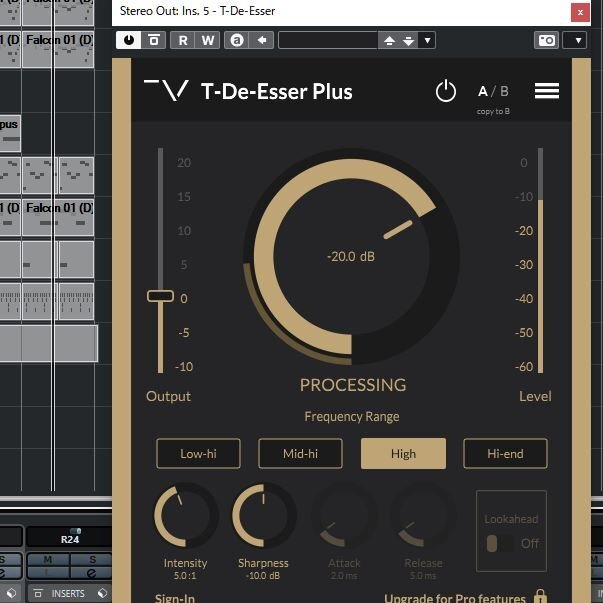Select the Hi-end frequency range
Image resolution: width=603 pixels, height=603 pixels.
tap(505, 454)
